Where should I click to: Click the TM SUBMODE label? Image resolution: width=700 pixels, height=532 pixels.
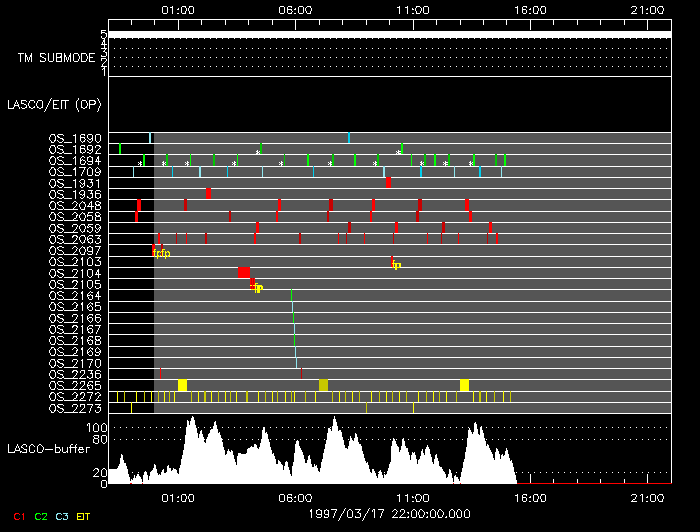(x=56, y=57)
